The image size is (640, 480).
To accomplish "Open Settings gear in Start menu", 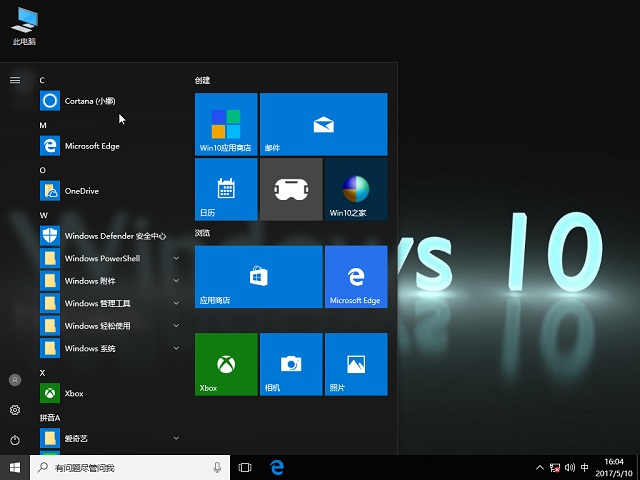I will [x=15, y=410].
